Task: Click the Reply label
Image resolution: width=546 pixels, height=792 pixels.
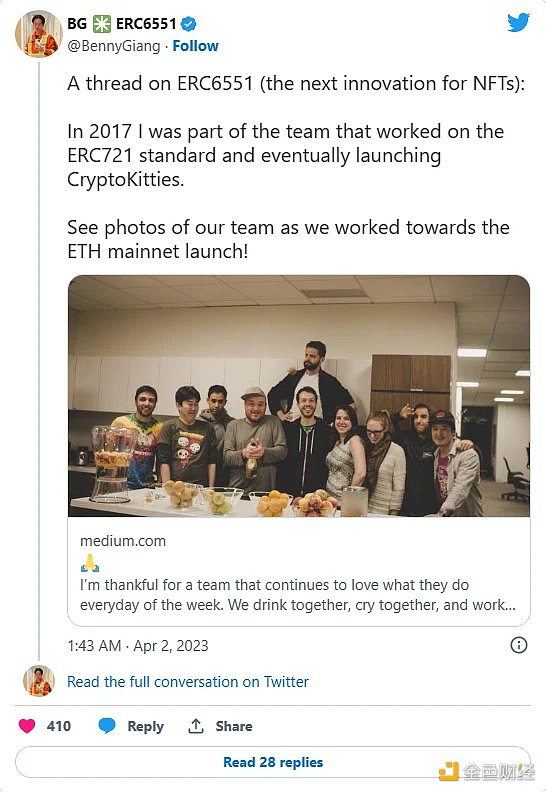Action: pos(145,726)
